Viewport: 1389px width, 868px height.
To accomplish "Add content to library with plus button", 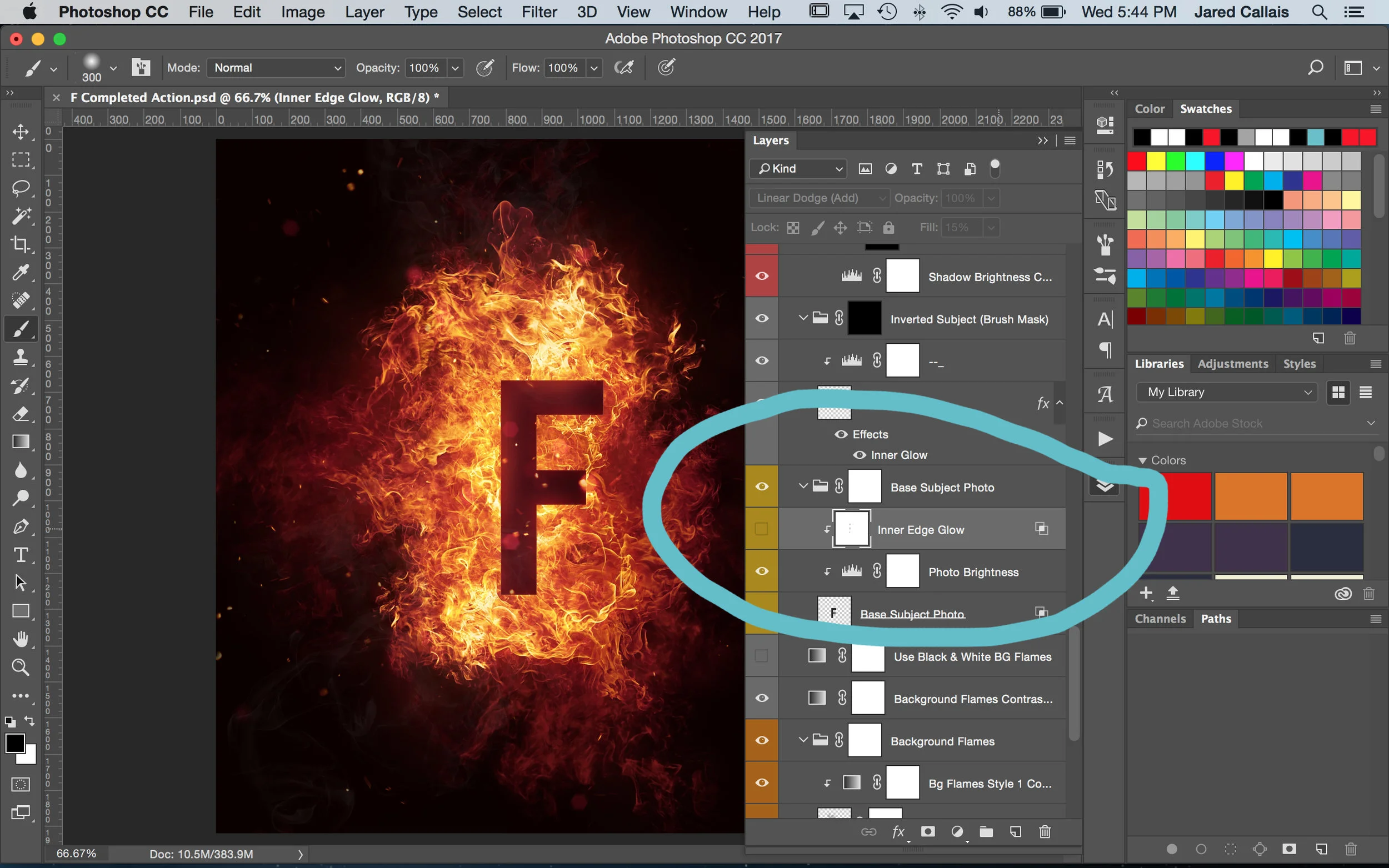I will pos(1146,593).
